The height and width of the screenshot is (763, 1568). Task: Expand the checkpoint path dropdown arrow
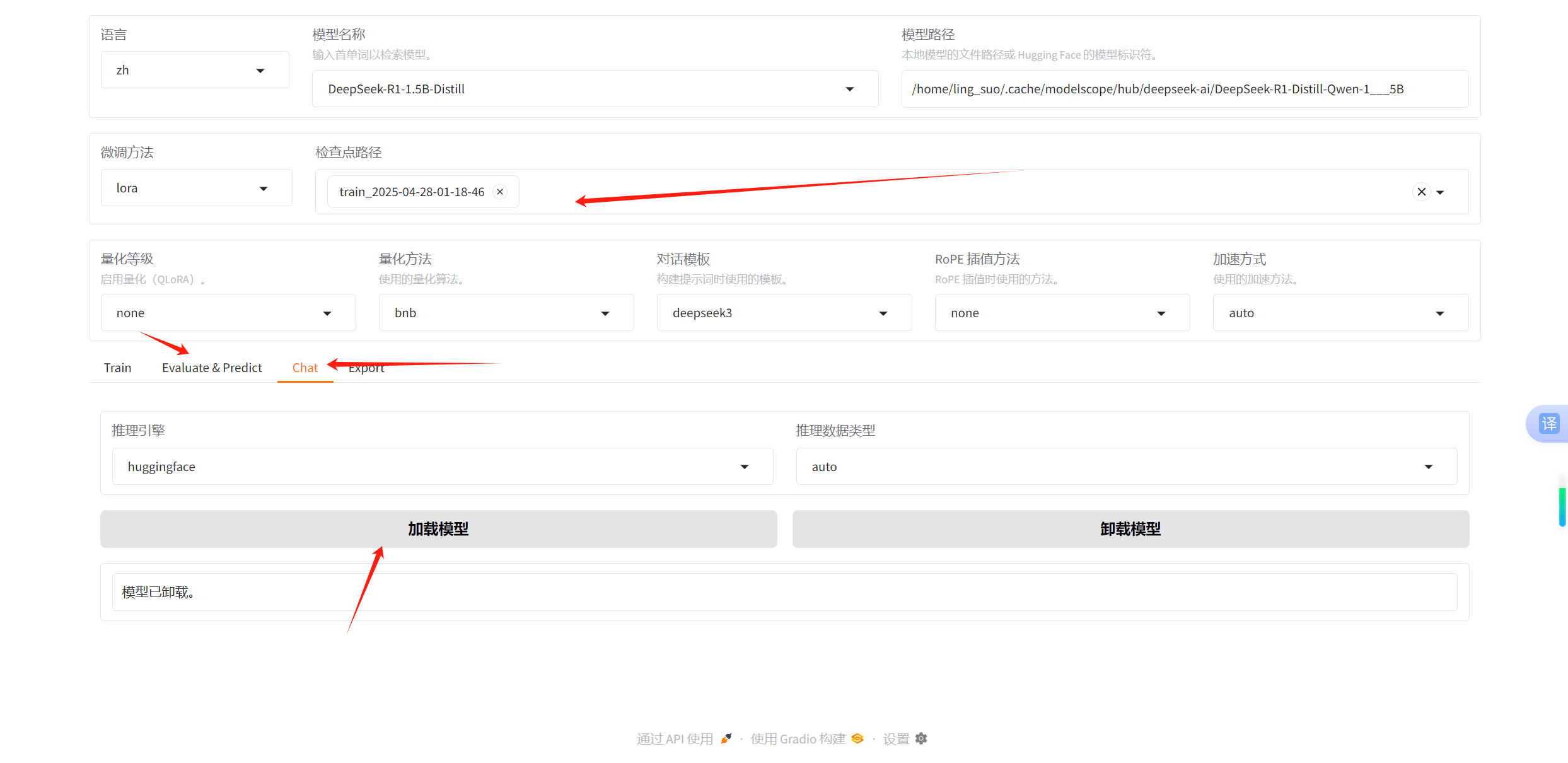pos(1441,192)
